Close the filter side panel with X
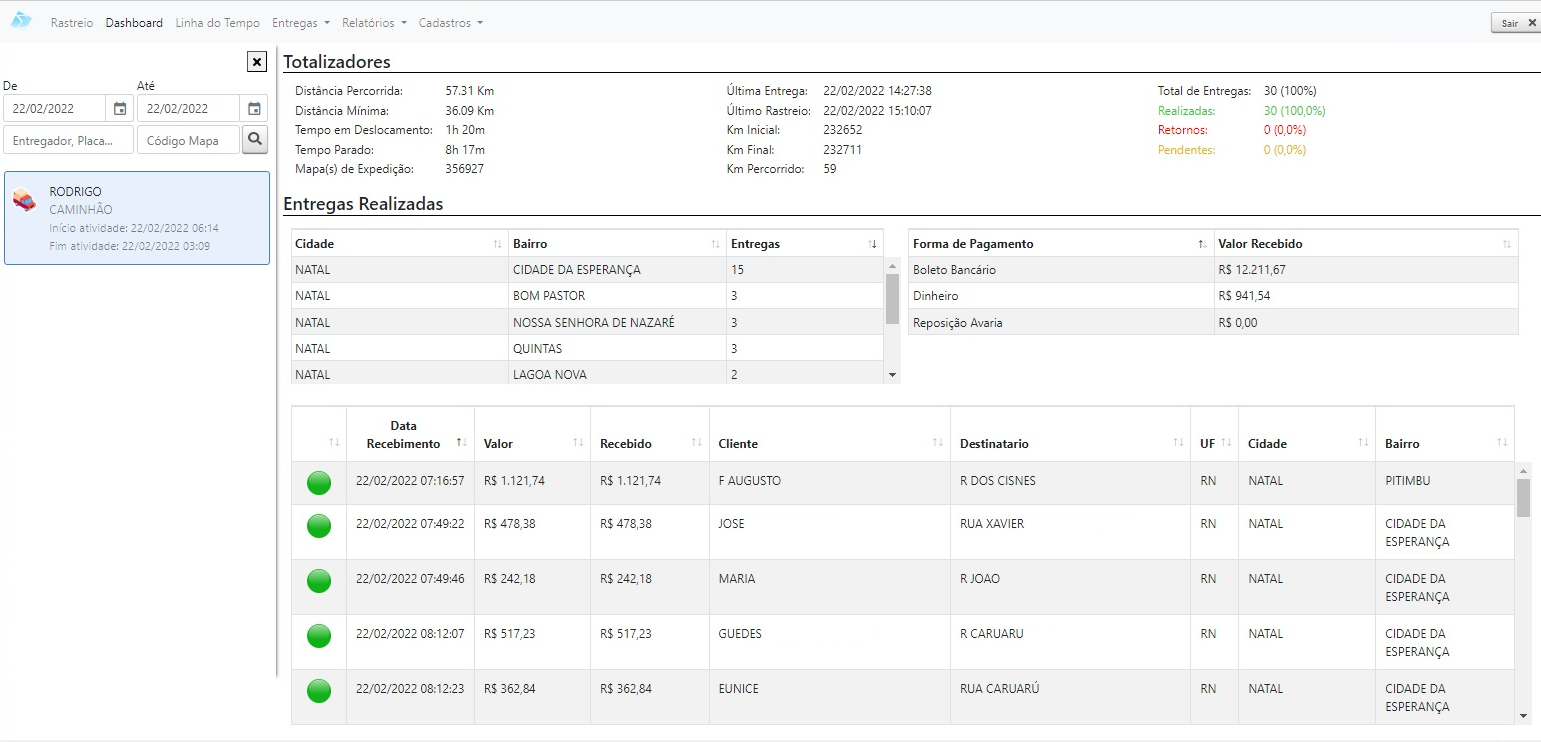Viewport: 1541px width, 742px height. point(257,62)
